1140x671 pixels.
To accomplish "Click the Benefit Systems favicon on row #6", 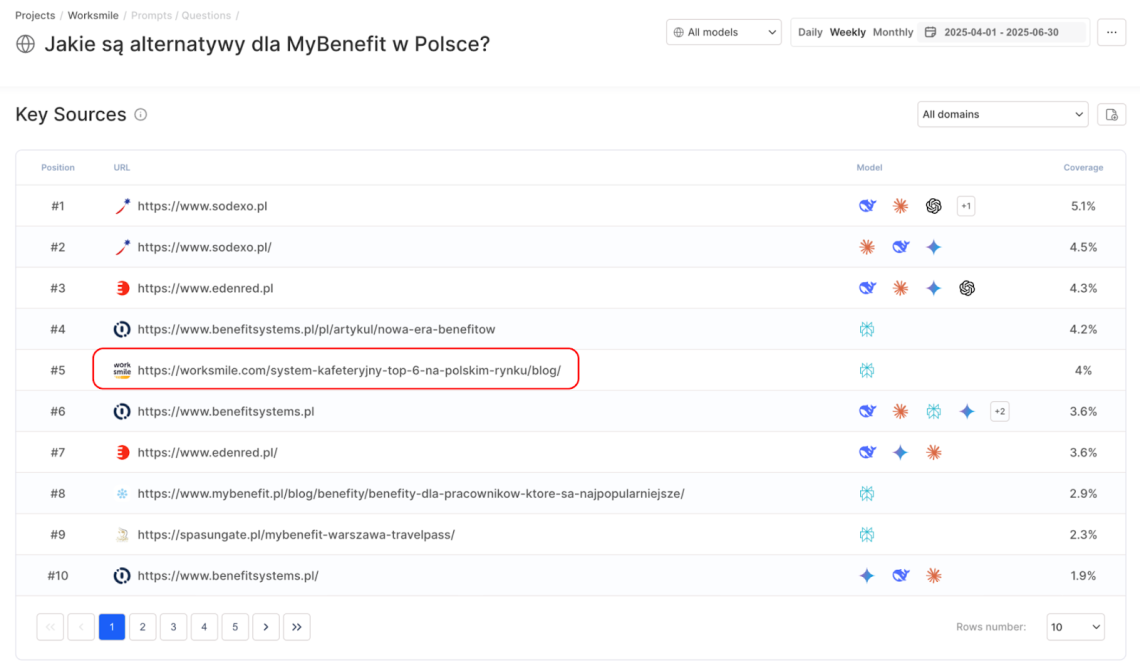I will click(x=121, y=411).
